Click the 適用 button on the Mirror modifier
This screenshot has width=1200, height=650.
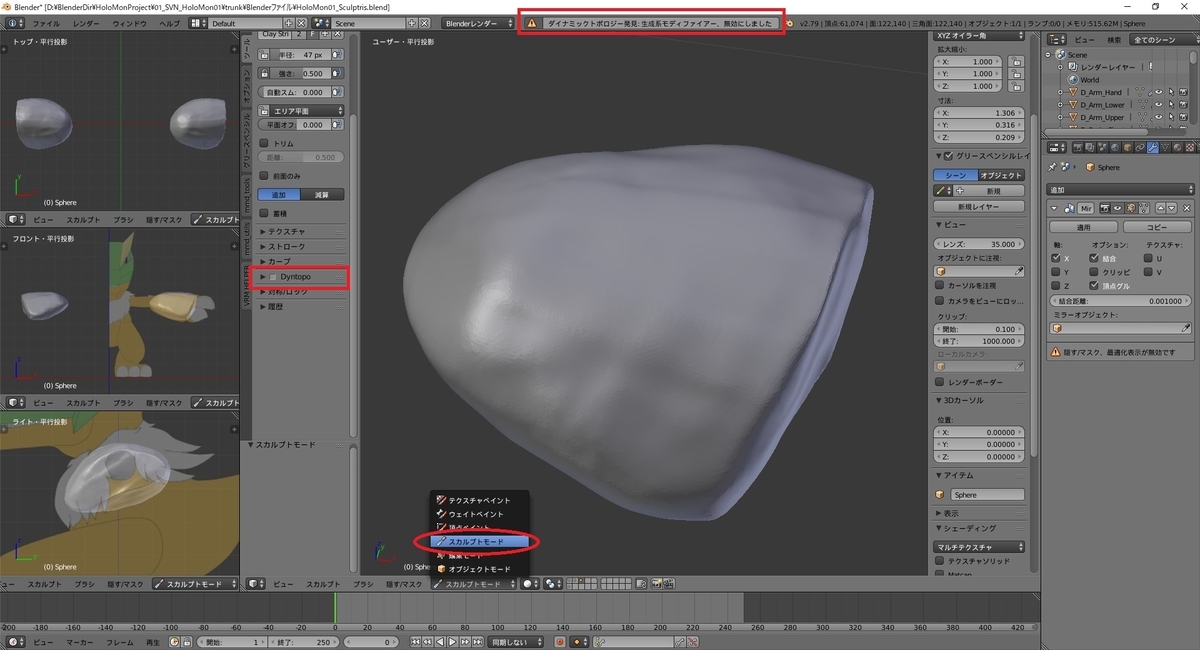tap(1083, 227)
